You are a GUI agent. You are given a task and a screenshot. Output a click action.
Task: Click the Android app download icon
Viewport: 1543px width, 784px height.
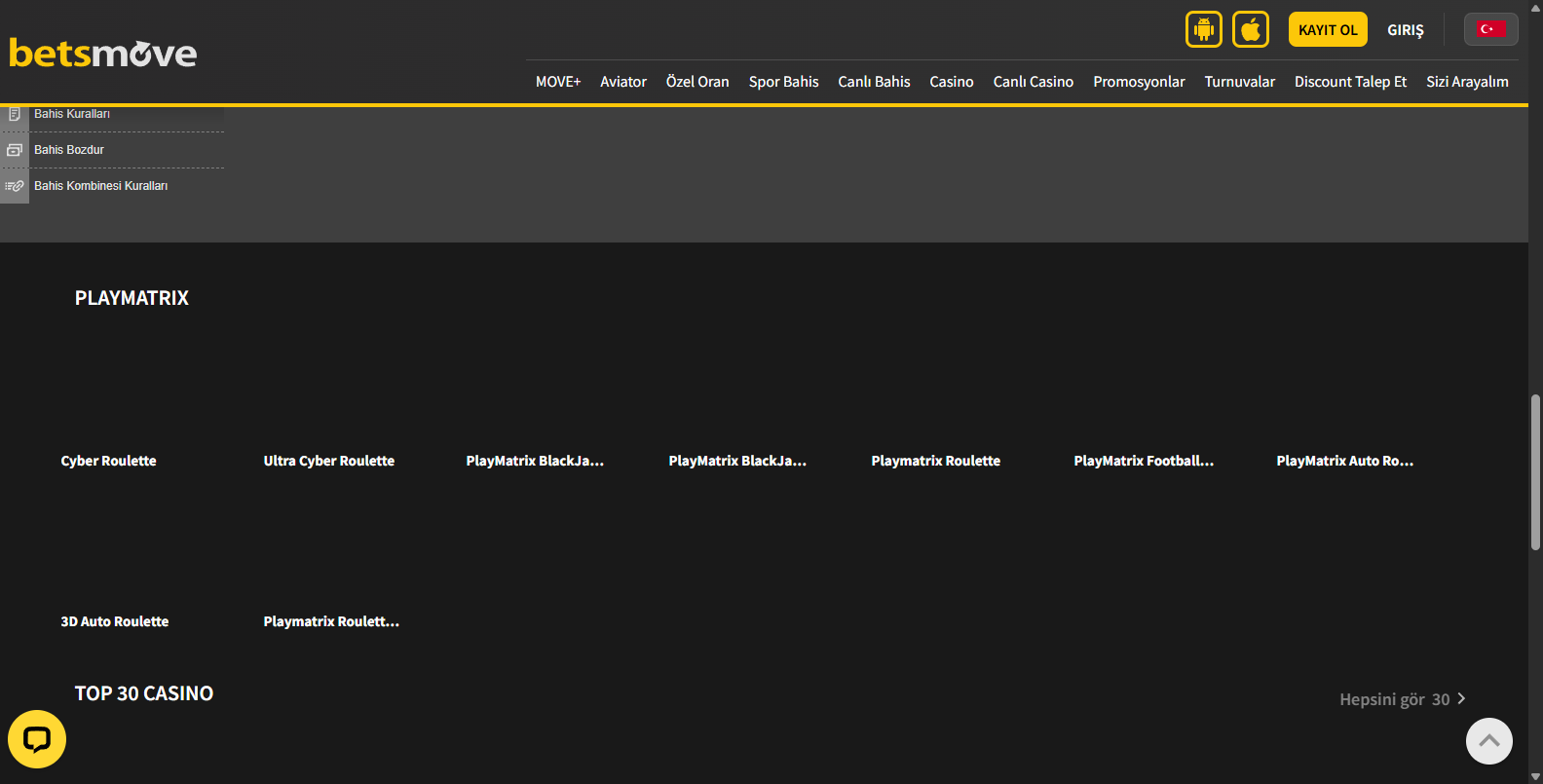[1204, 29]
